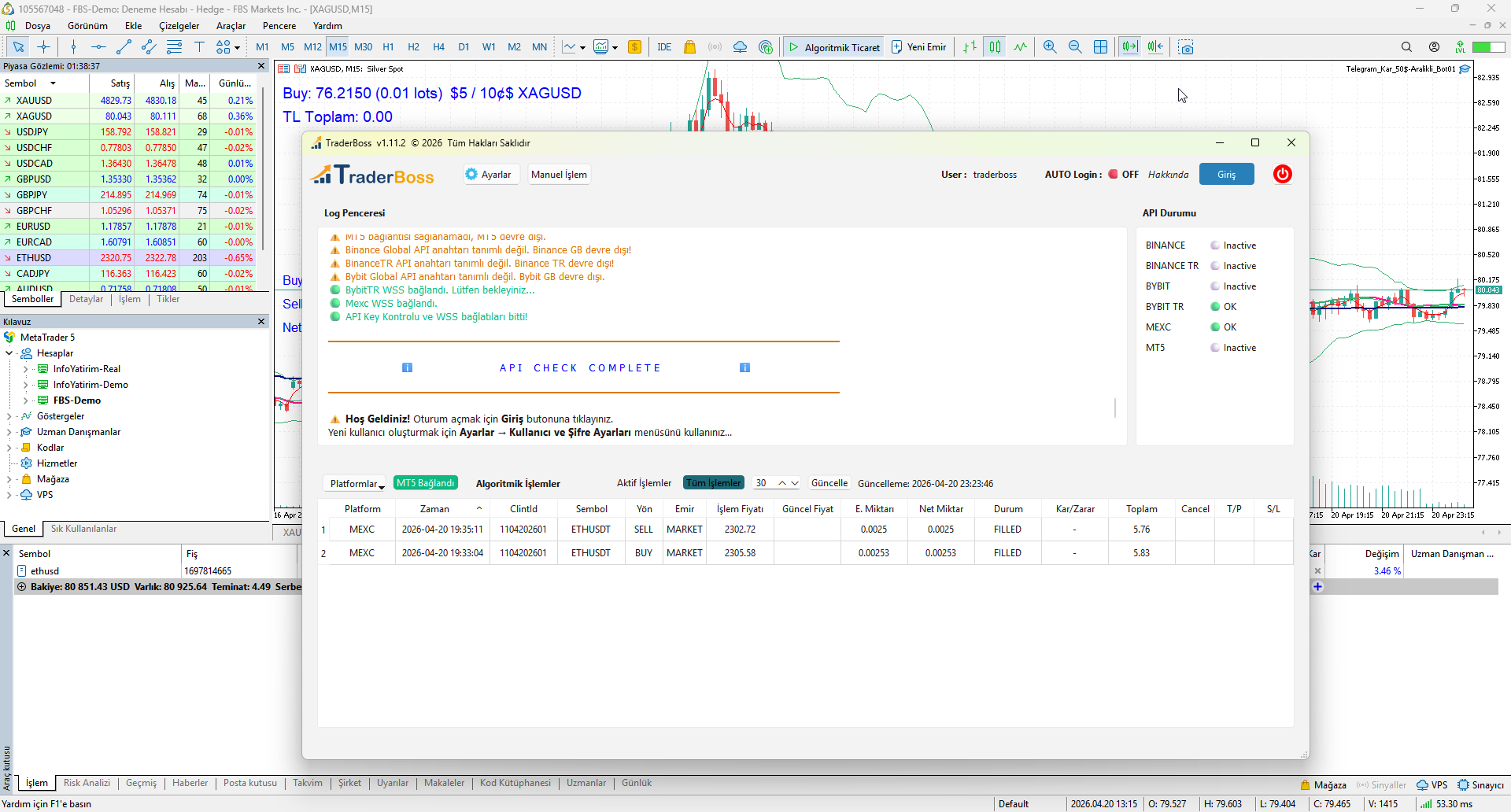Switch chart to candlestick view

[x=996, y=47]
